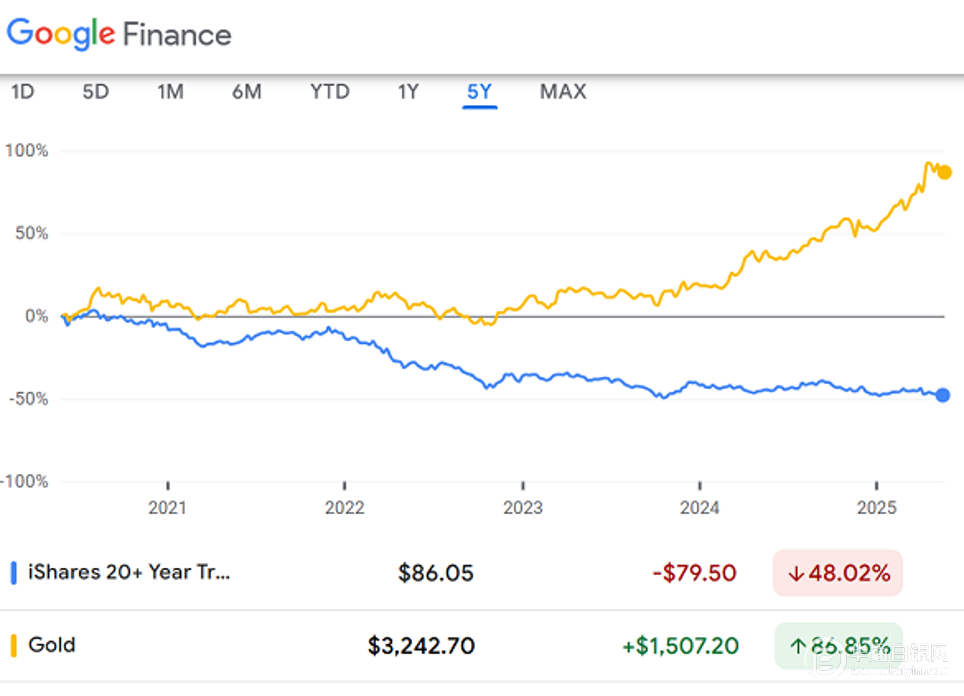Open the iShares 20+ Year Tr... listing
Viewport: 964px width, 696px height.
click(x=129, y=573)
